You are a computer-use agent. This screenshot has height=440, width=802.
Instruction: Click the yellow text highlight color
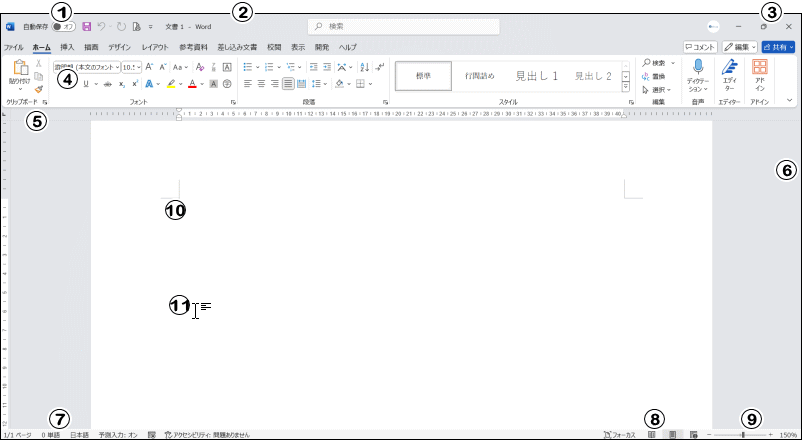tap(171, 84)
